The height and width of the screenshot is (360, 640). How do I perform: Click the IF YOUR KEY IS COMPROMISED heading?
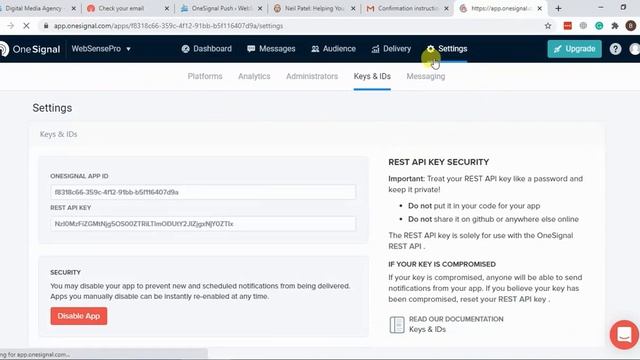(442, 264)
